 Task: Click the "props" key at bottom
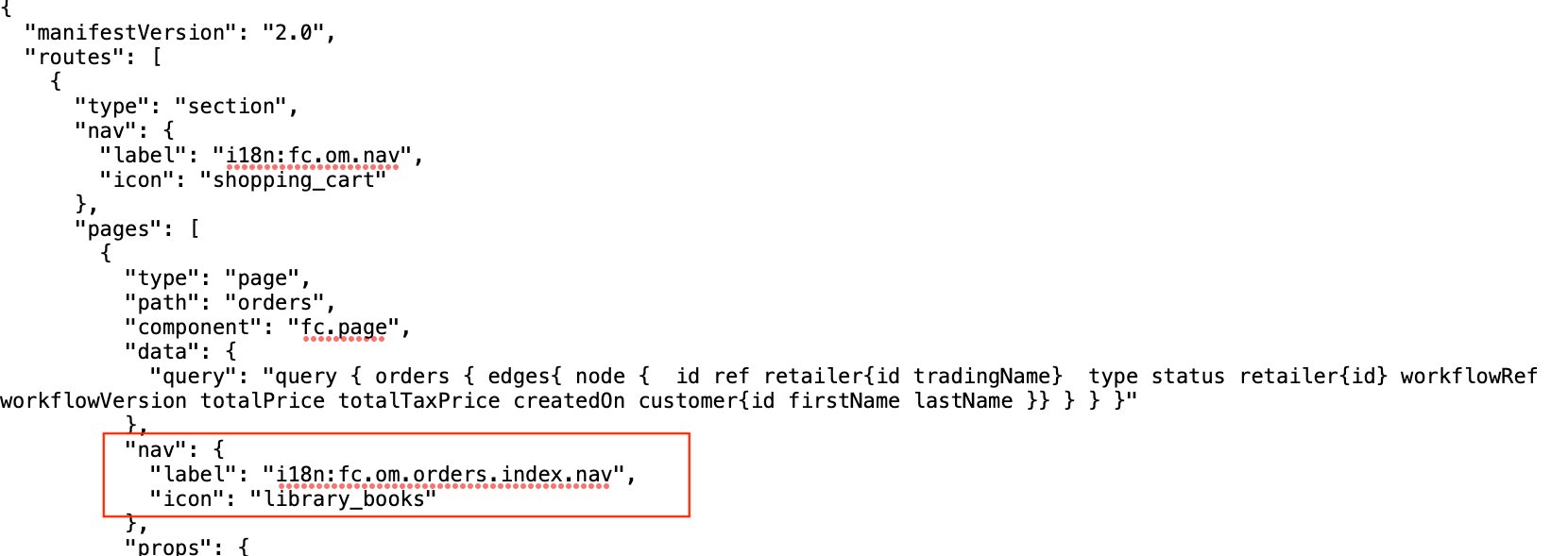pyautogui.click(x=175, y=546)
